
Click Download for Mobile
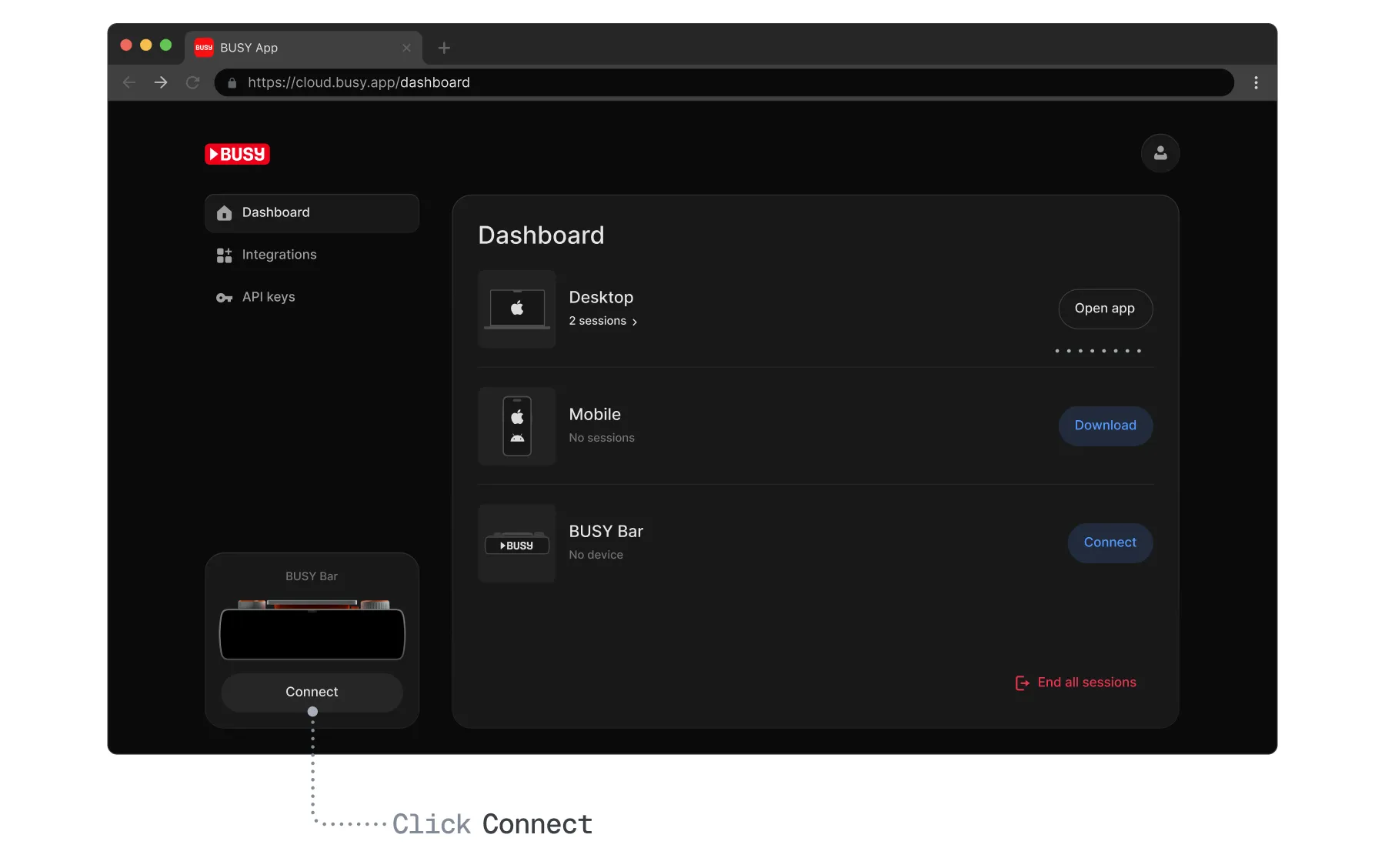pyautogui.click(x=1106, y=426)
